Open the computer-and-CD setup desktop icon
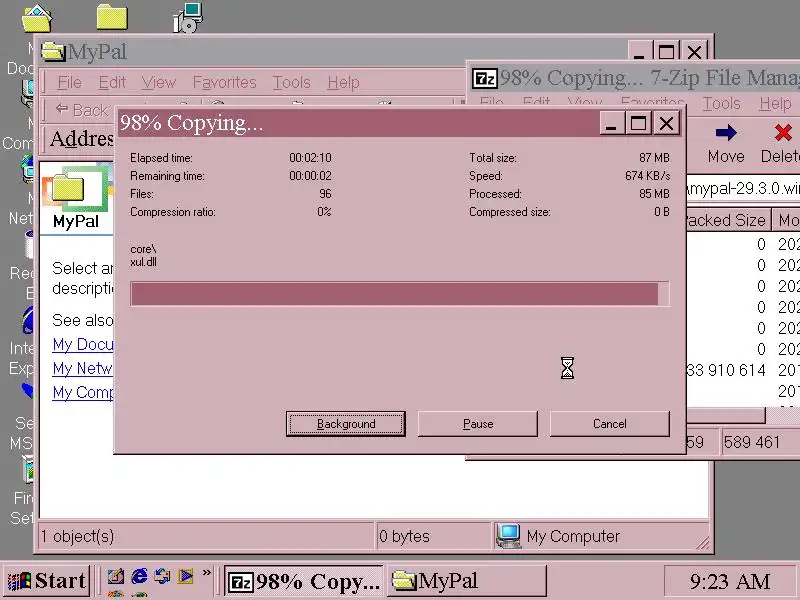This screenshot has width=800, height=600. click(x=187, y=17)
